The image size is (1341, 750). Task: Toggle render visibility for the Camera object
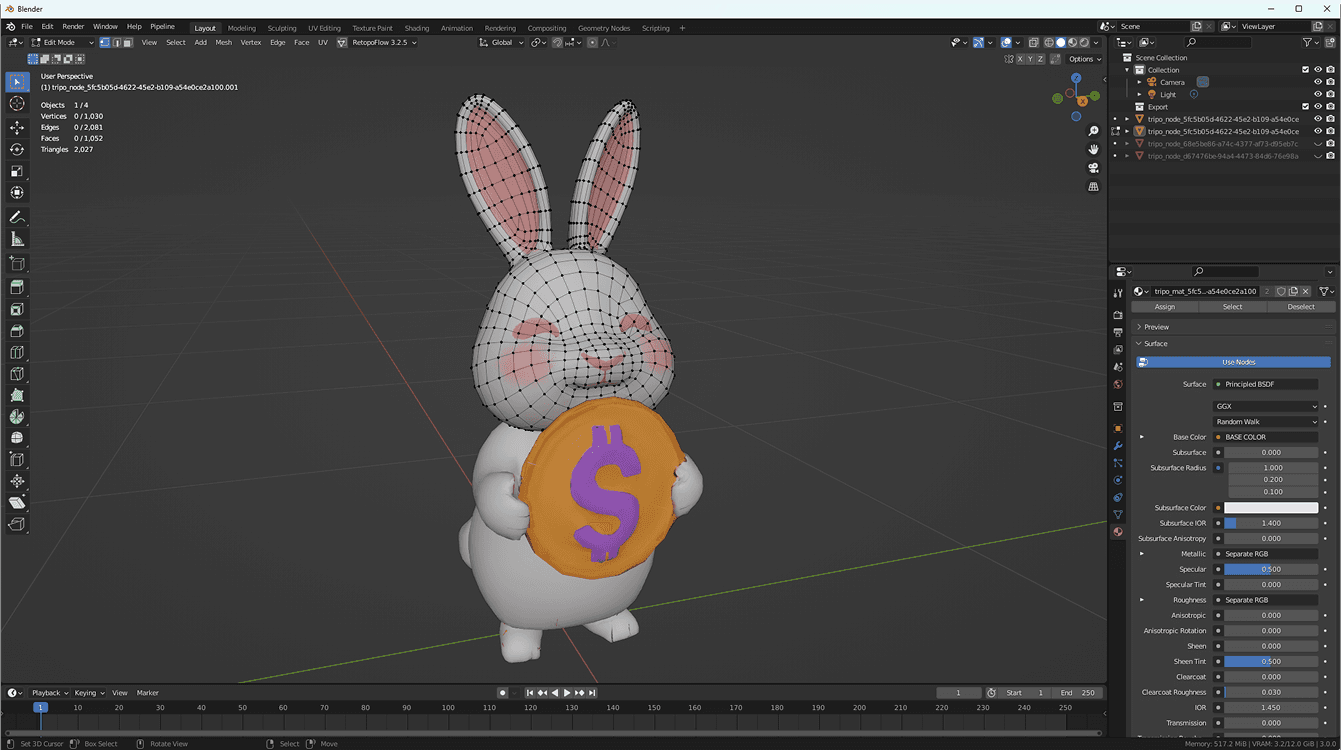[1330, 82]
